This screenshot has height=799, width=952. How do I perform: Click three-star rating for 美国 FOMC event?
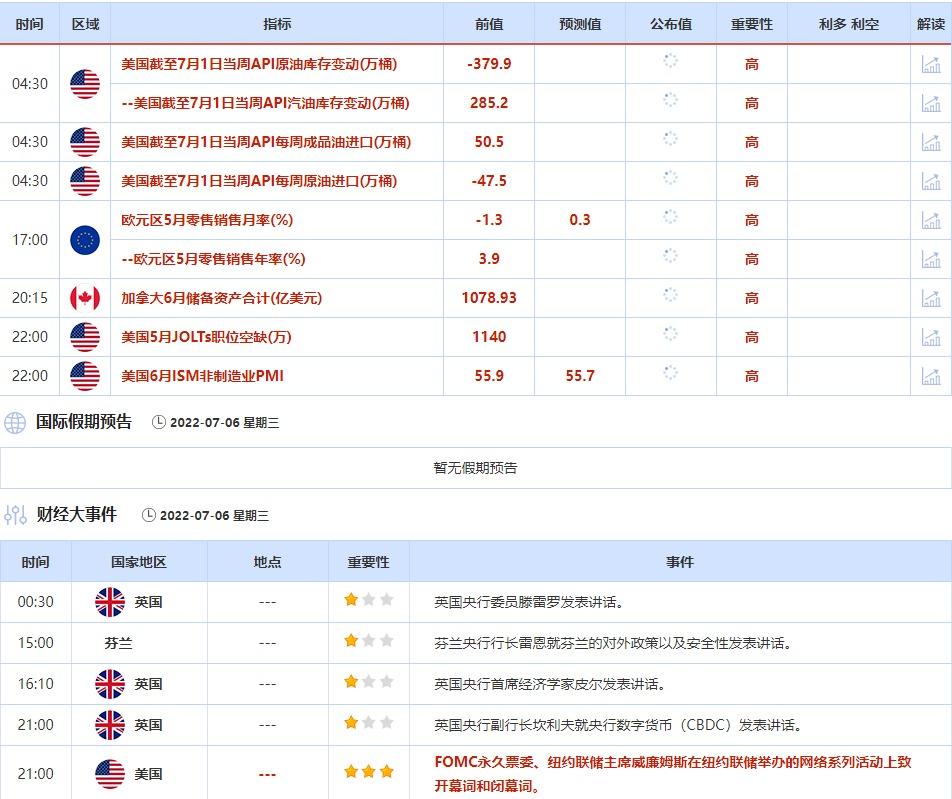pyautogui.click(x=368, y=773)
